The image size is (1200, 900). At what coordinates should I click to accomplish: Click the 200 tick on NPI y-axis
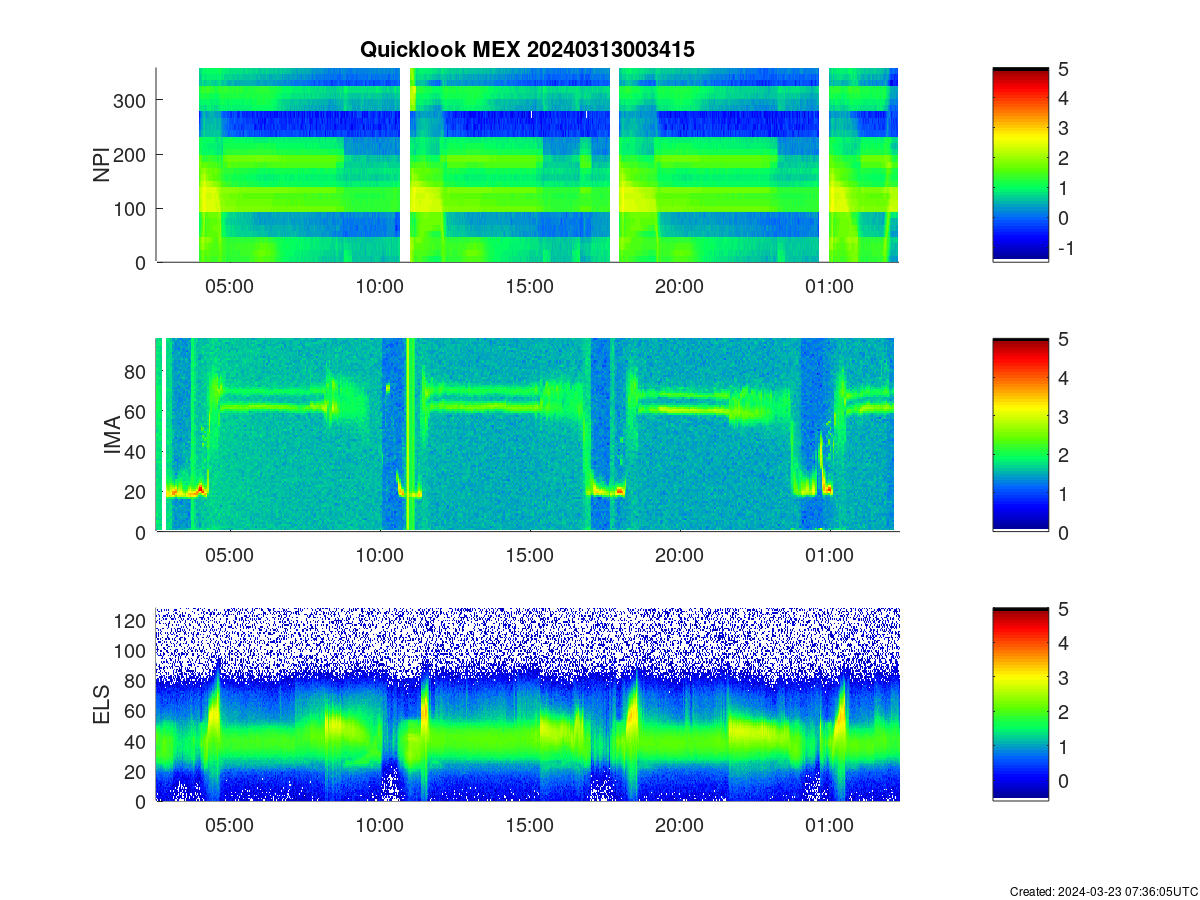pos(128,154)
